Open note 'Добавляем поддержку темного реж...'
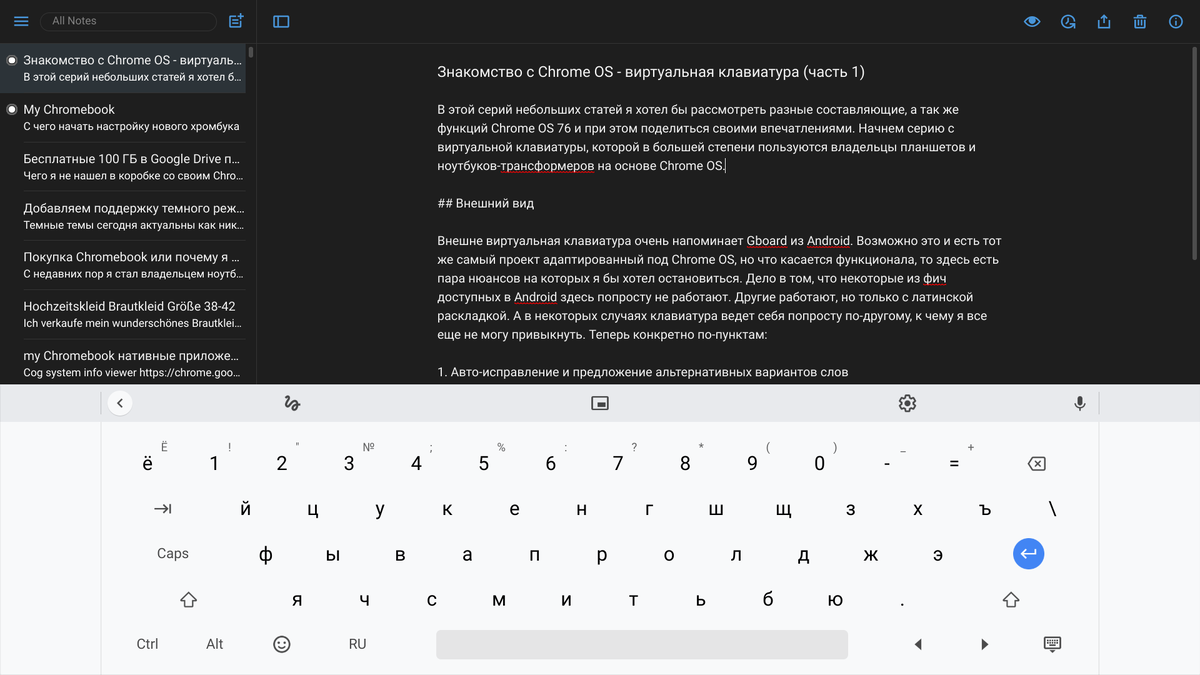The image size is (1200, 675). [x=123, y=216]
